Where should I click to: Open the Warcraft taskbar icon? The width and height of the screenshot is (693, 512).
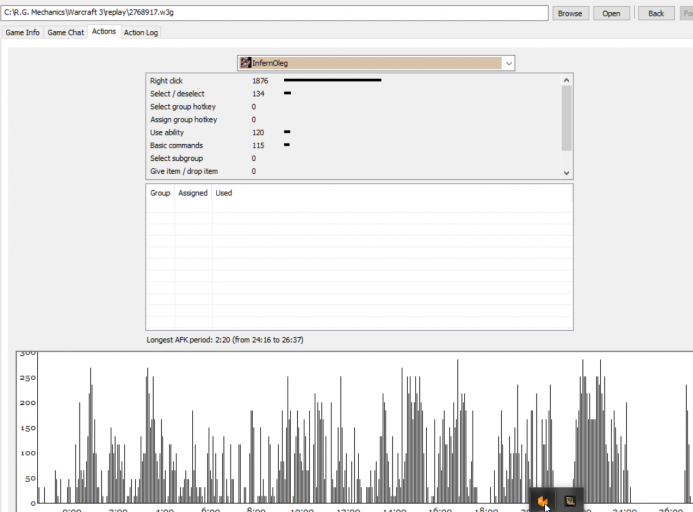(570, 501)
